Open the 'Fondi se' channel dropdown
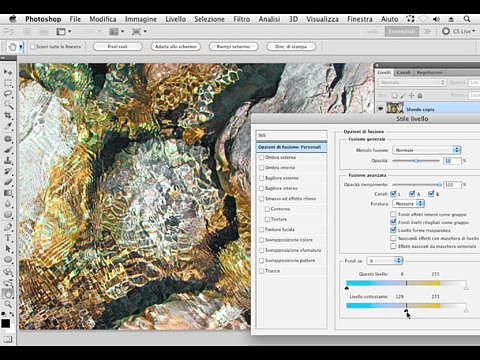480x360 pixels. [385, 261]
